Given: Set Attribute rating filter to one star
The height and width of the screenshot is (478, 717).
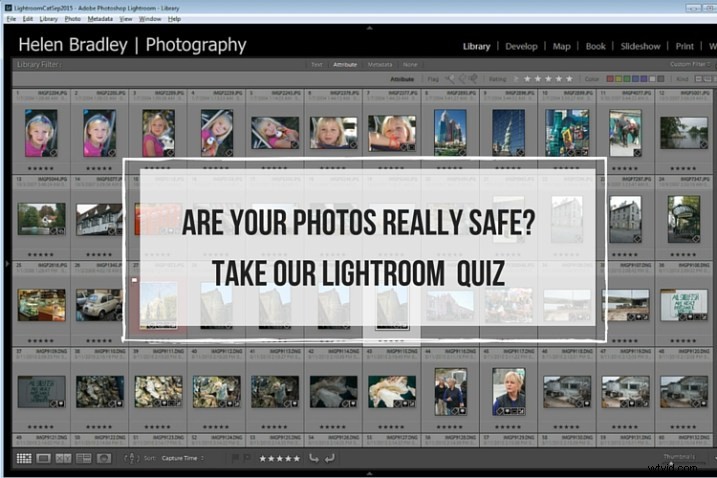Looking at the screenshot, I should pos(527,79).
